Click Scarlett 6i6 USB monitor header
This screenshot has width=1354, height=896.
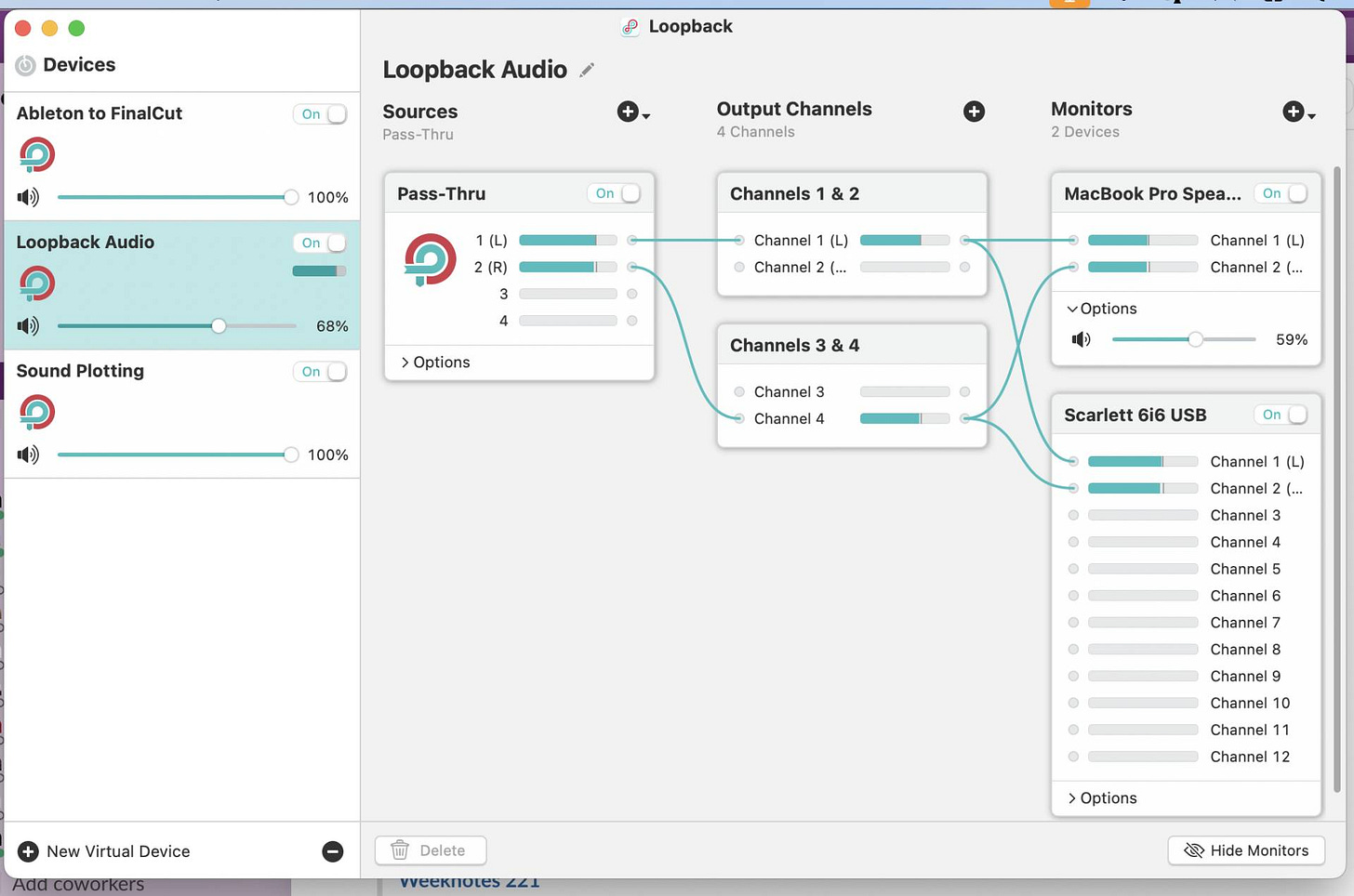[1187, 415]
